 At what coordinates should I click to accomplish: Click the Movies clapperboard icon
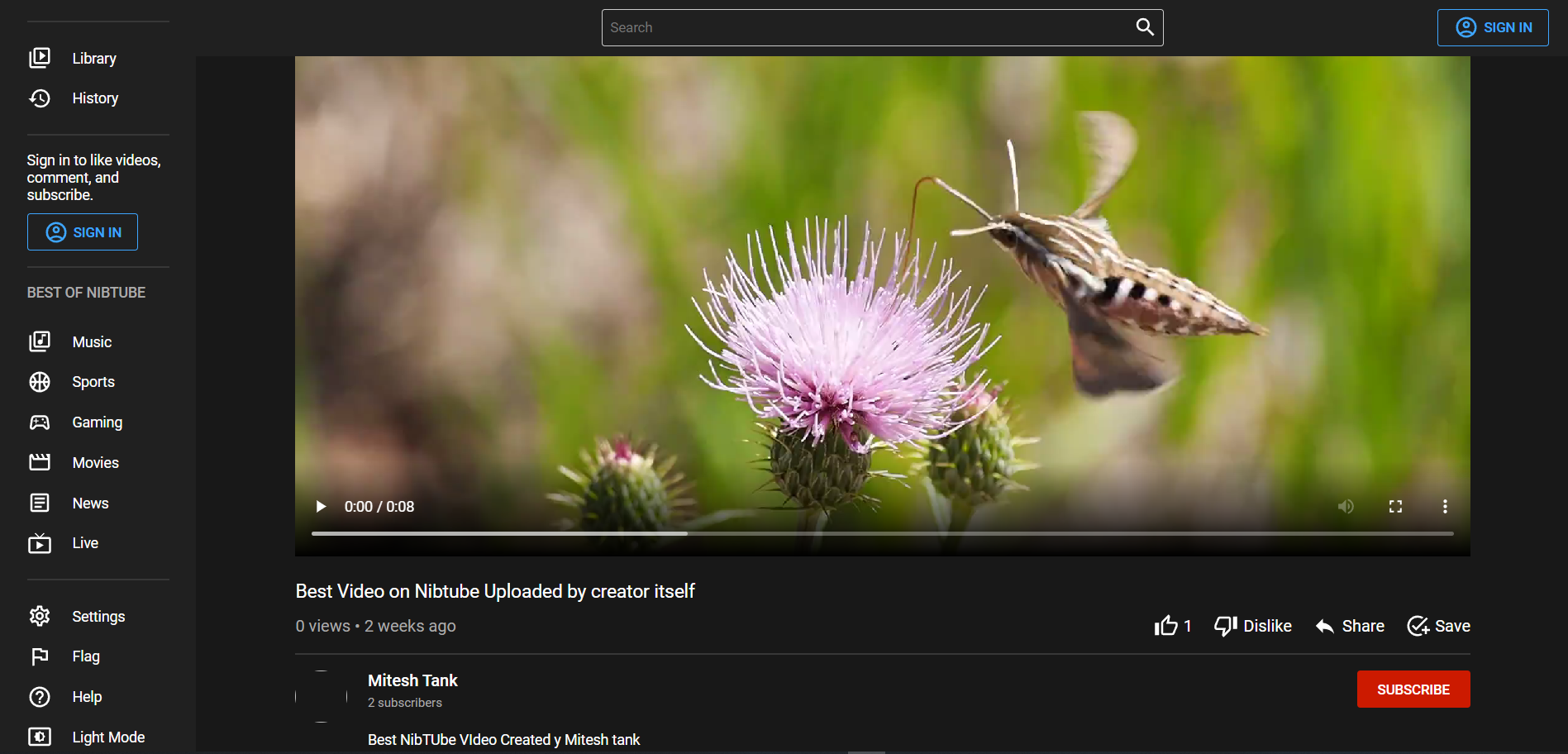pyautogui.click(x=40, y=462)
